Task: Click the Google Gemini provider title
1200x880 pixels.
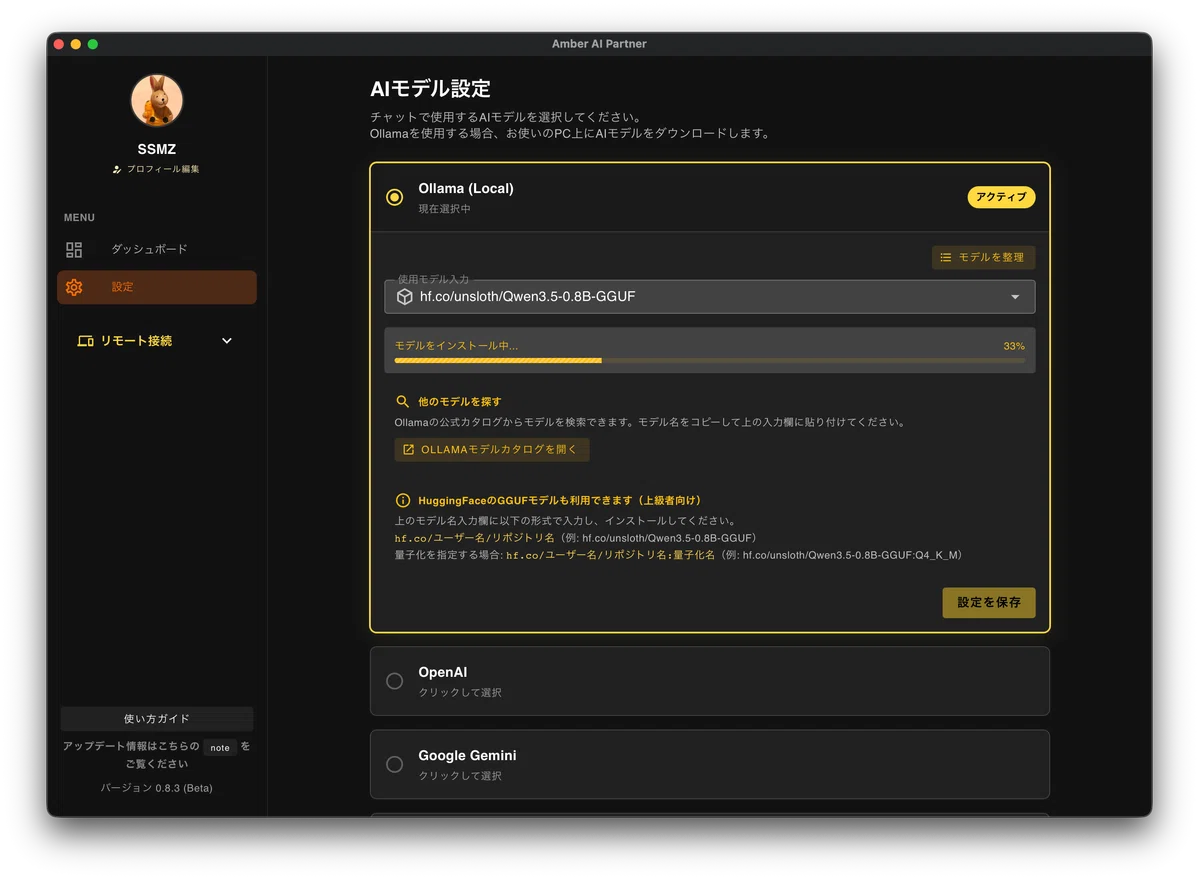Action: [x=467, y=755]
